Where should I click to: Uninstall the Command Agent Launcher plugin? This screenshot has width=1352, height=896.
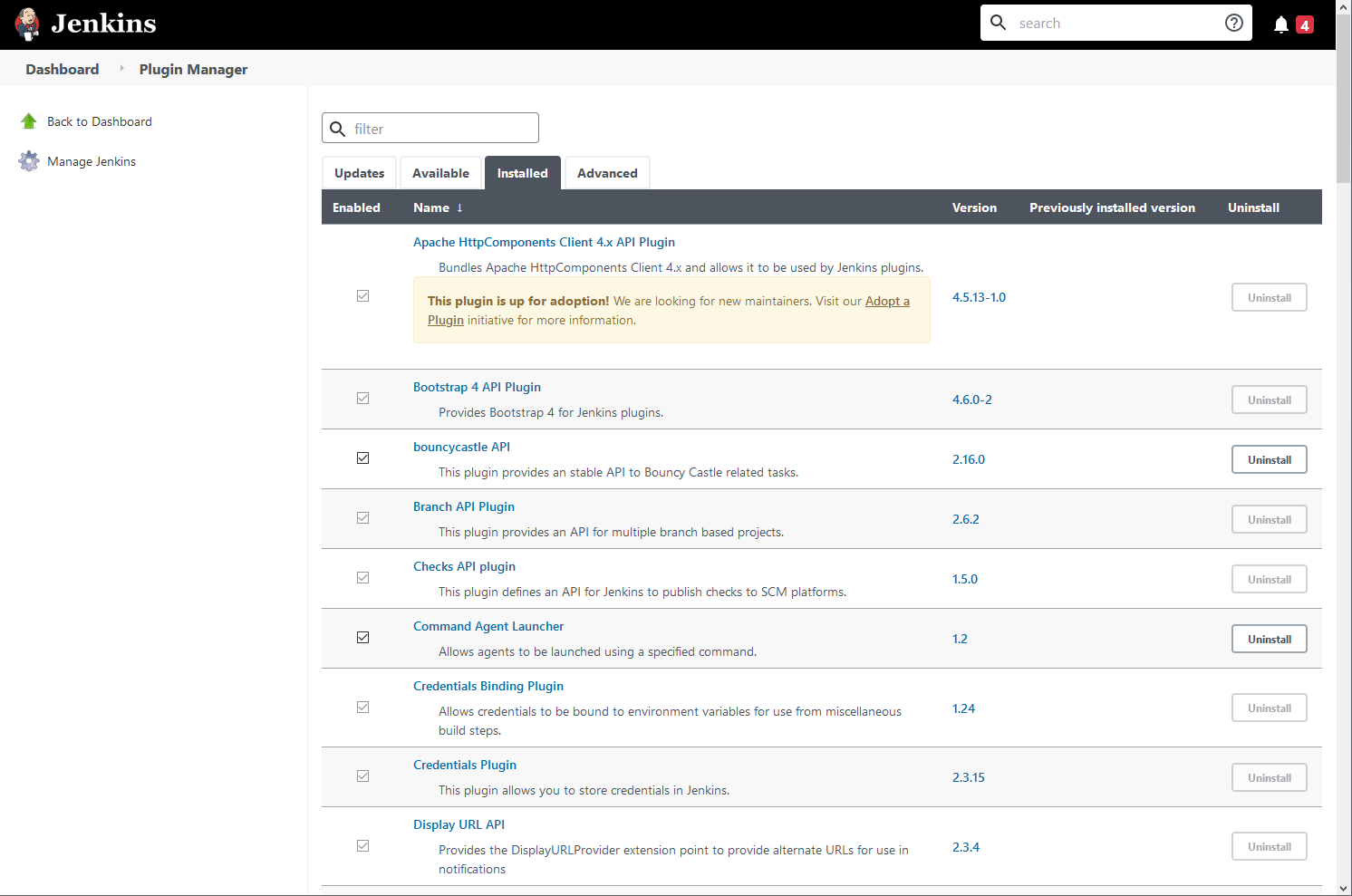[x=1269, y=639]
